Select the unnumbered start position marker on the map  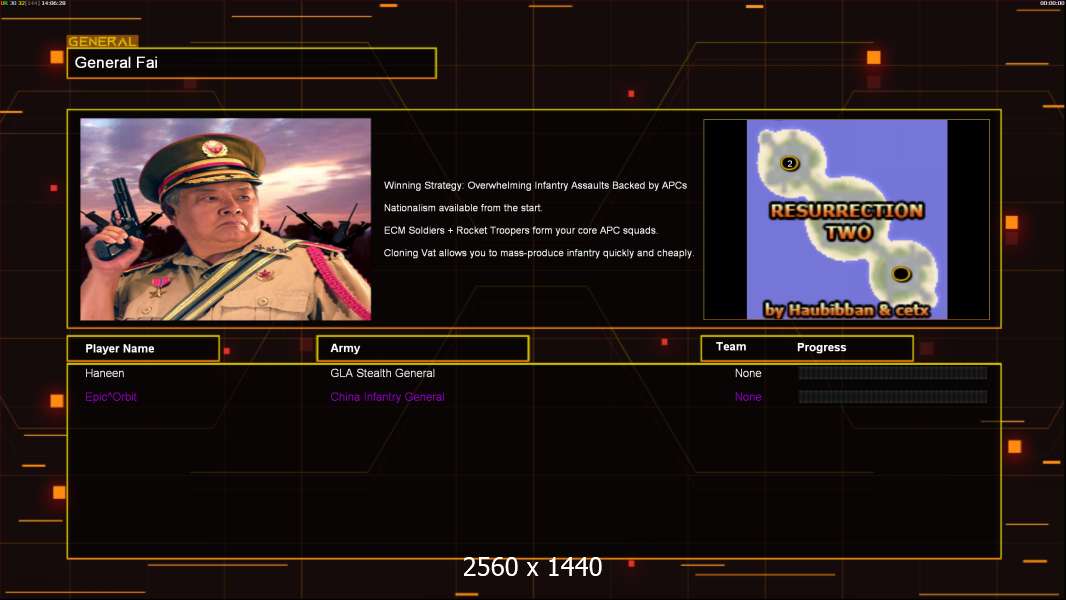pos(901,274)
